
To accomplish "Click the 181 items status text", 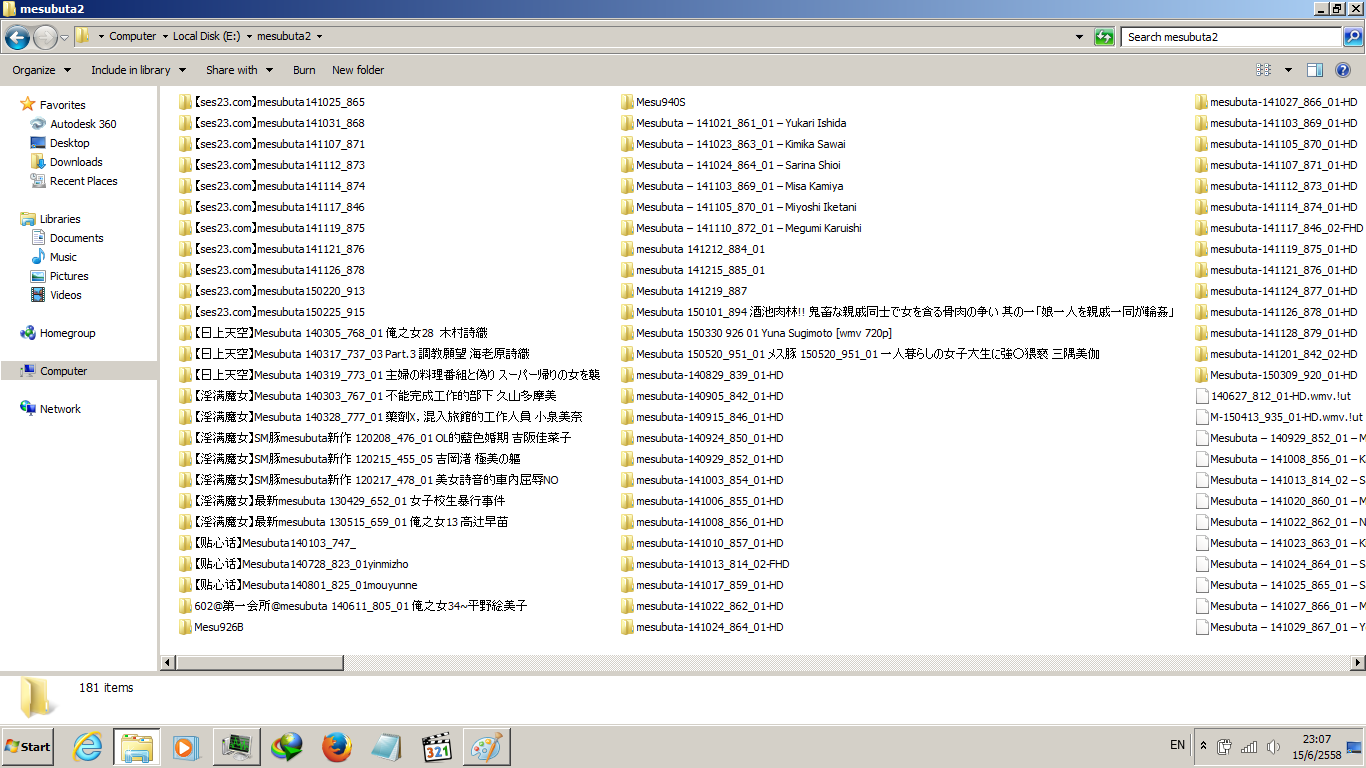I will pos(106,688).
